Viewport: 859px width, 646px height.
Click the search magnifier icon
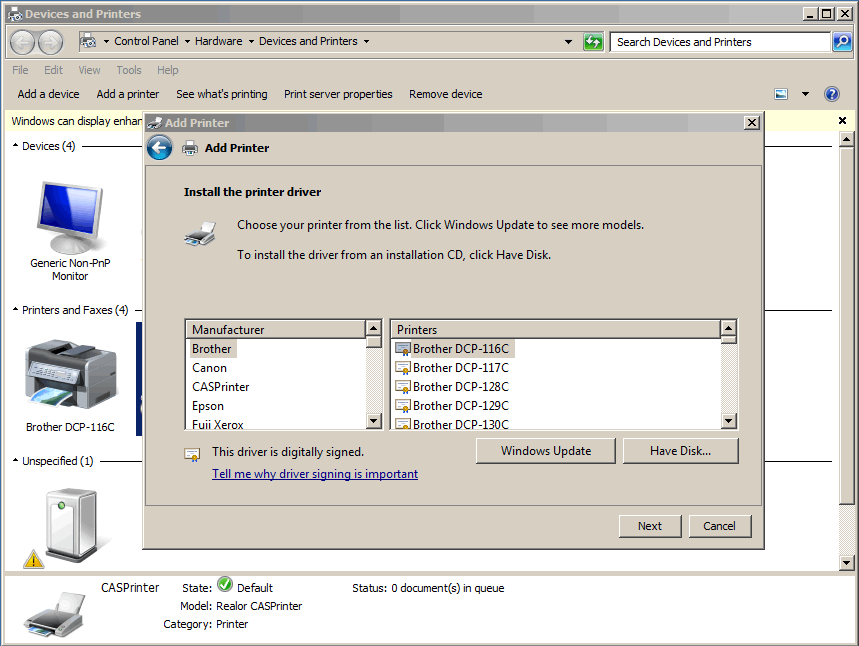pos(843,42)
